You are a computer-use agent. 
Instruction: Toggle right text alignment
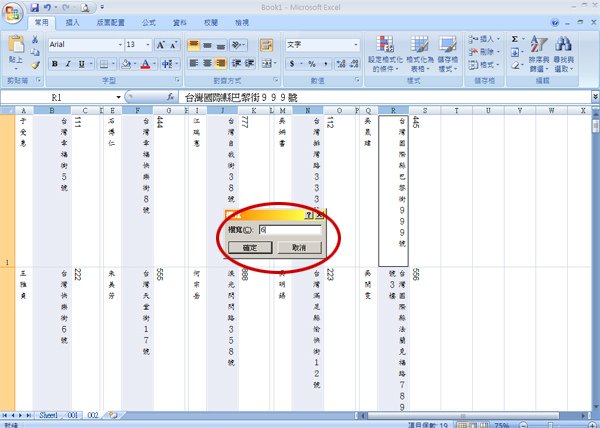click(x=220, y=63)
